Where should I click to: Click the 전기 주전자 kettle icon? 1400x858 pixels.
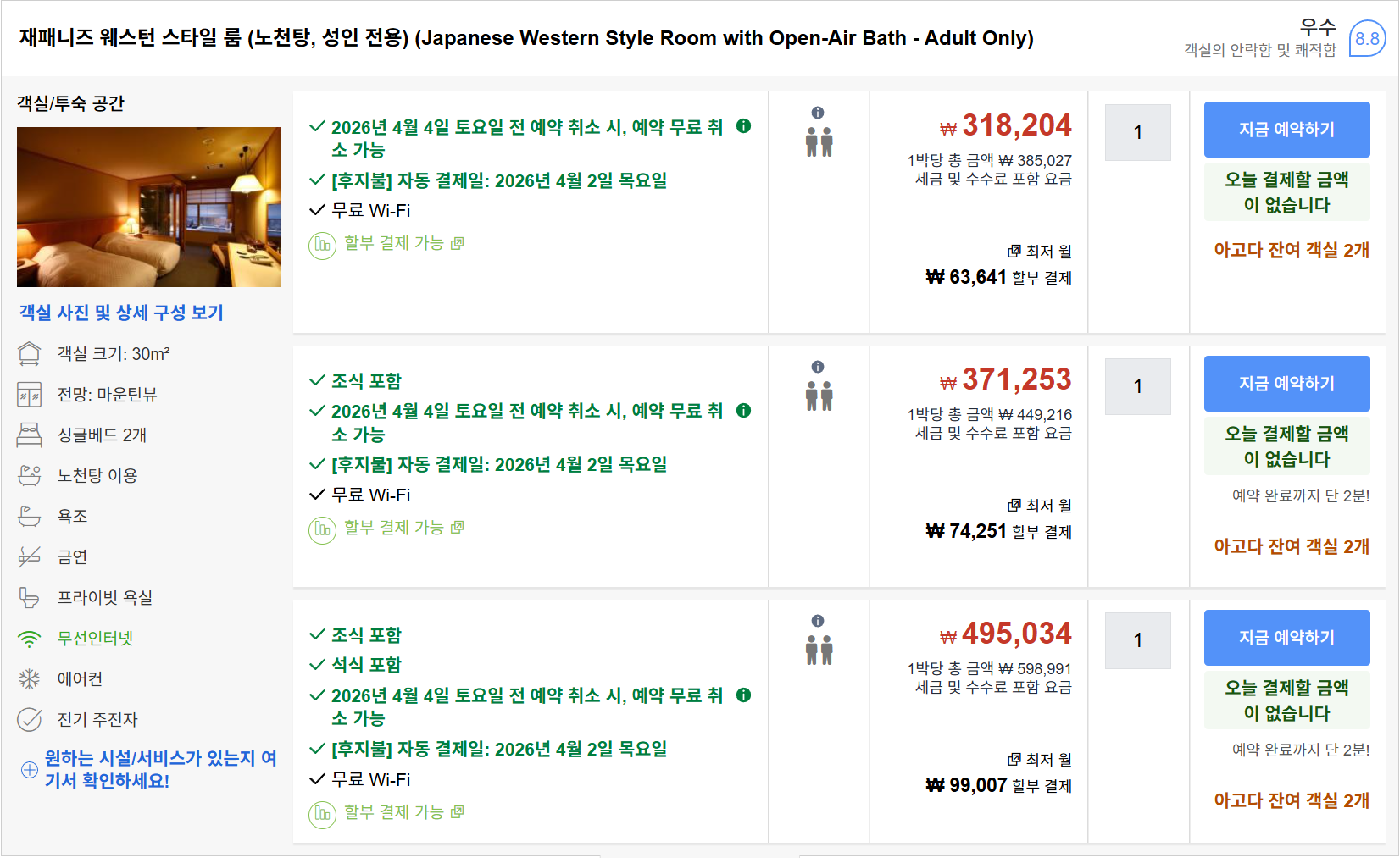coord(31,719)
